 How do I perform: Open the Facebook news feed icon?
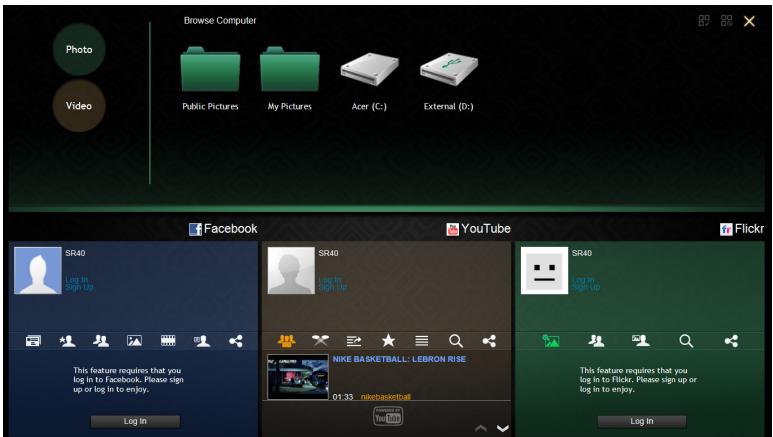click(33, 341)
